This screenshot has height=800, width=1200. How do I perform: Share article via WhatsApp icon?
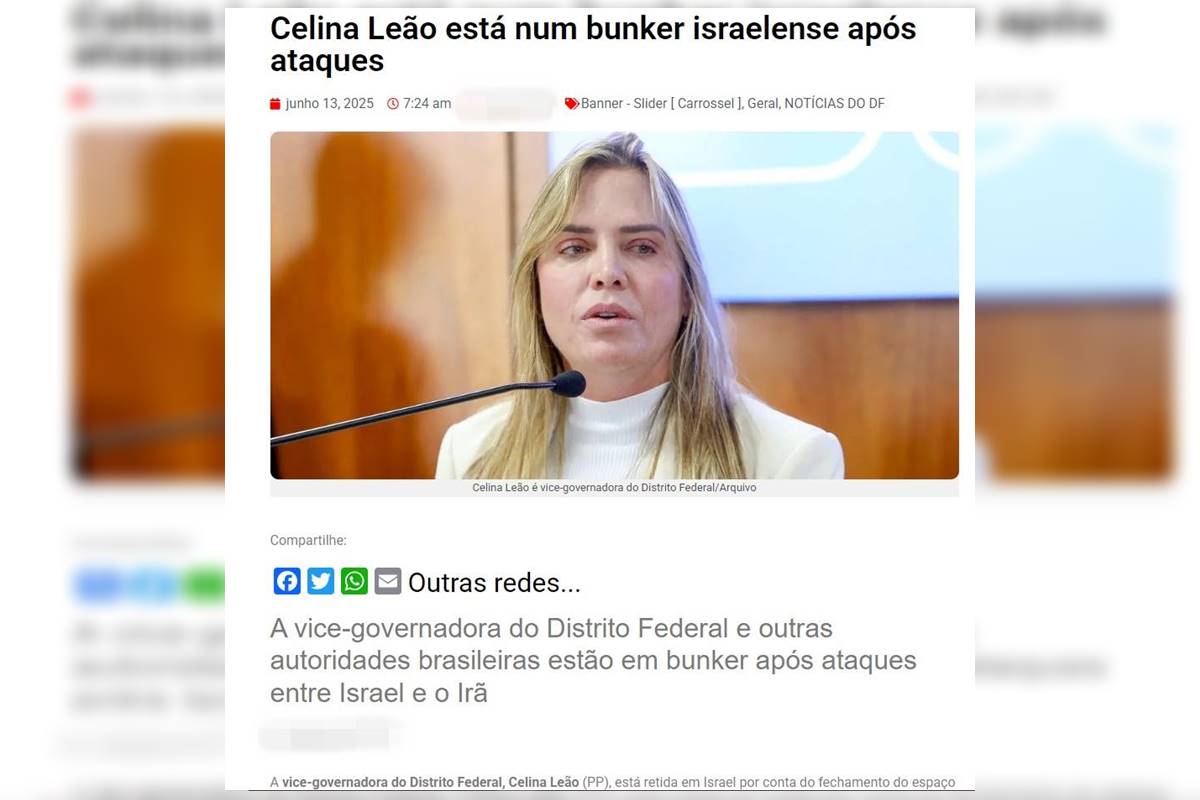pyautogui.click(x=355, y=581)
